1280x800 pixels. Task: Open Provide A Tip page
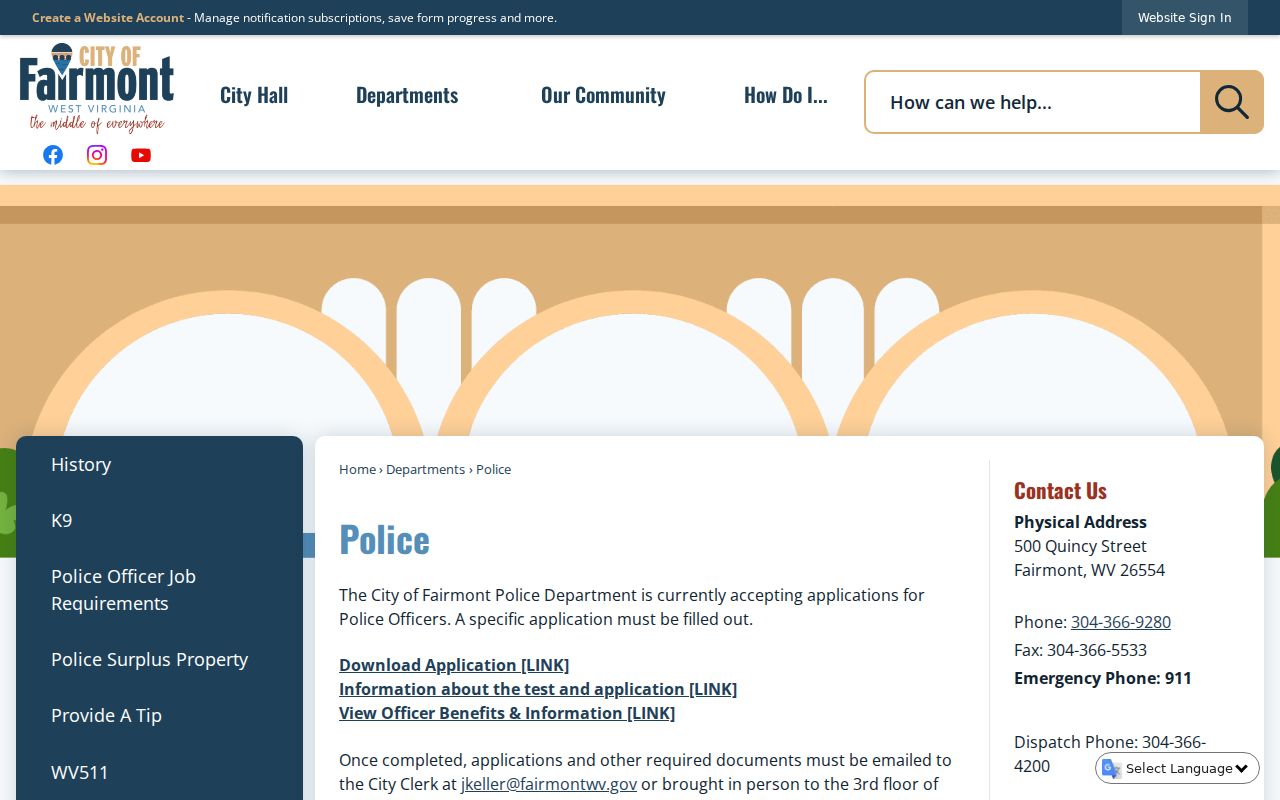[106, 715]
